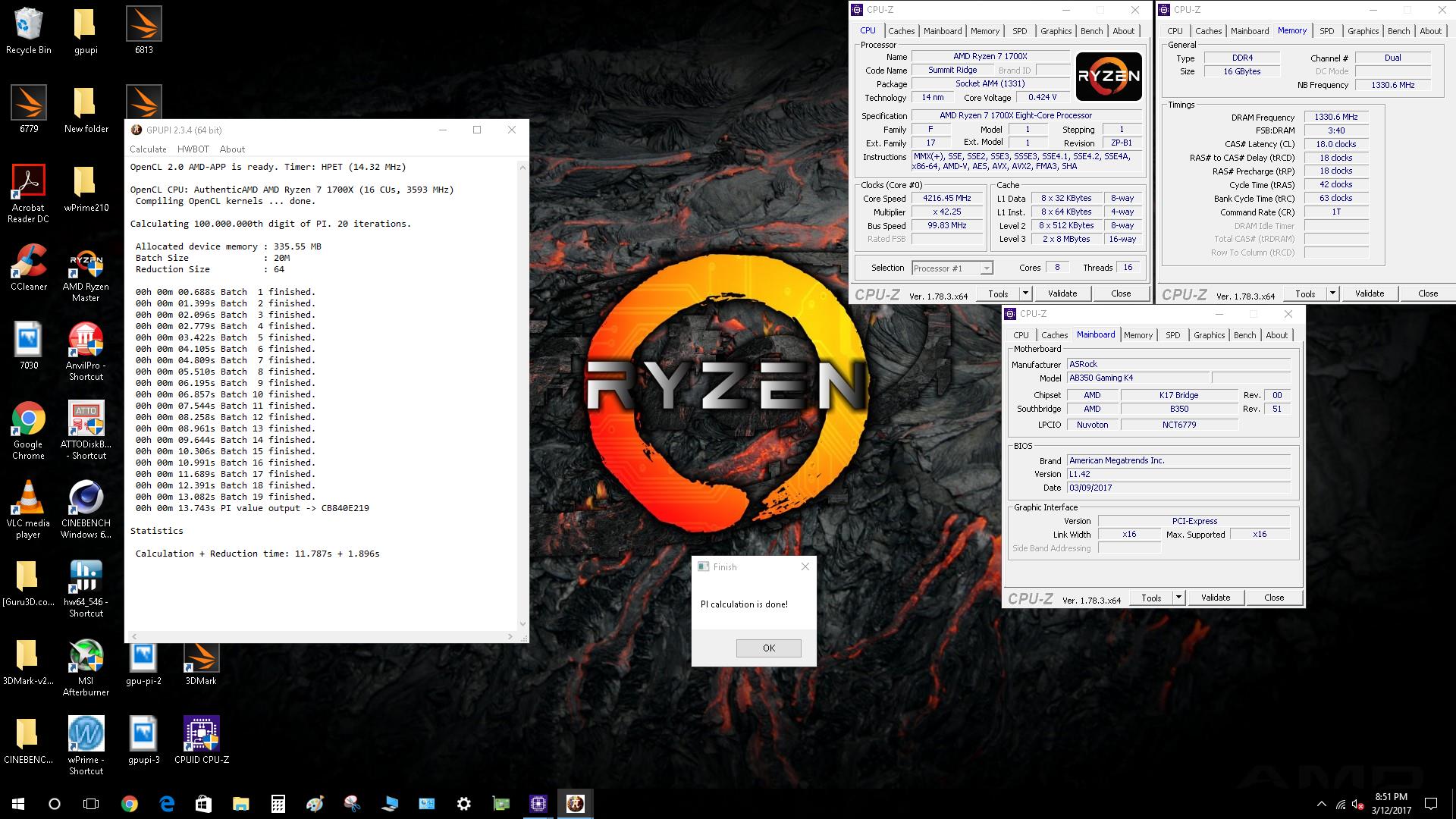Select the 6779 3DMark result file
Screen dimensions: 1456x819
(x=29, y=110)
